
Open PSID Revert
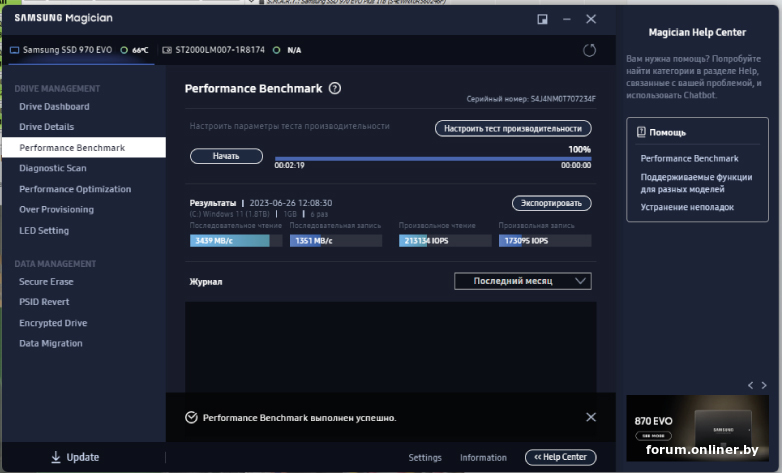(x=44, y=302)
